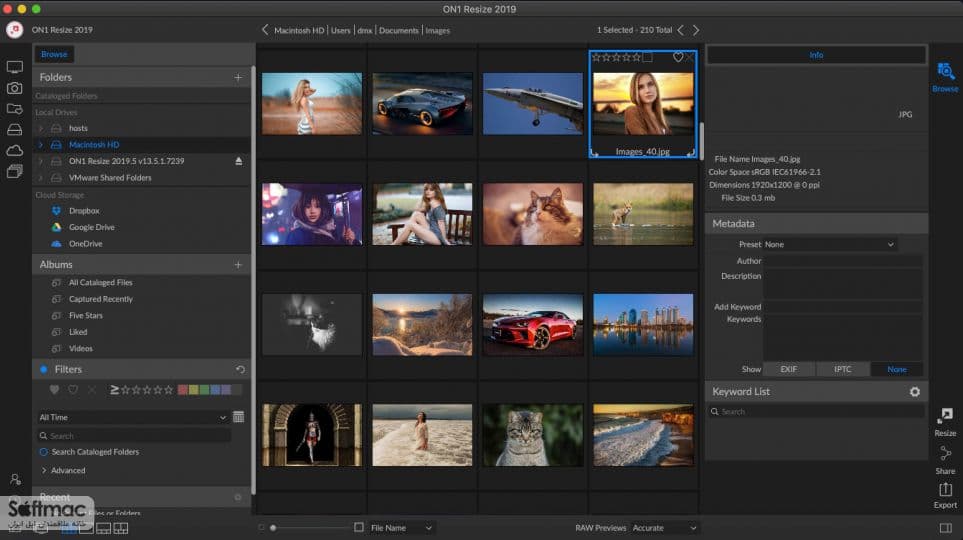
Task: Open the metadata Preset dropdown
Action: 829,245
